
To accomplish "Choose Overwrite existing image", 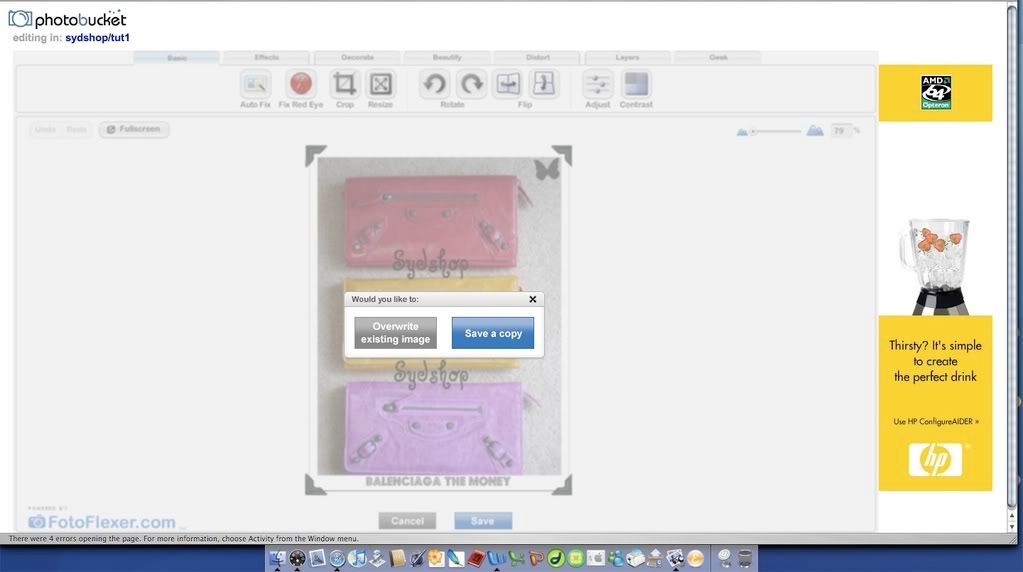I will point(395,333).
